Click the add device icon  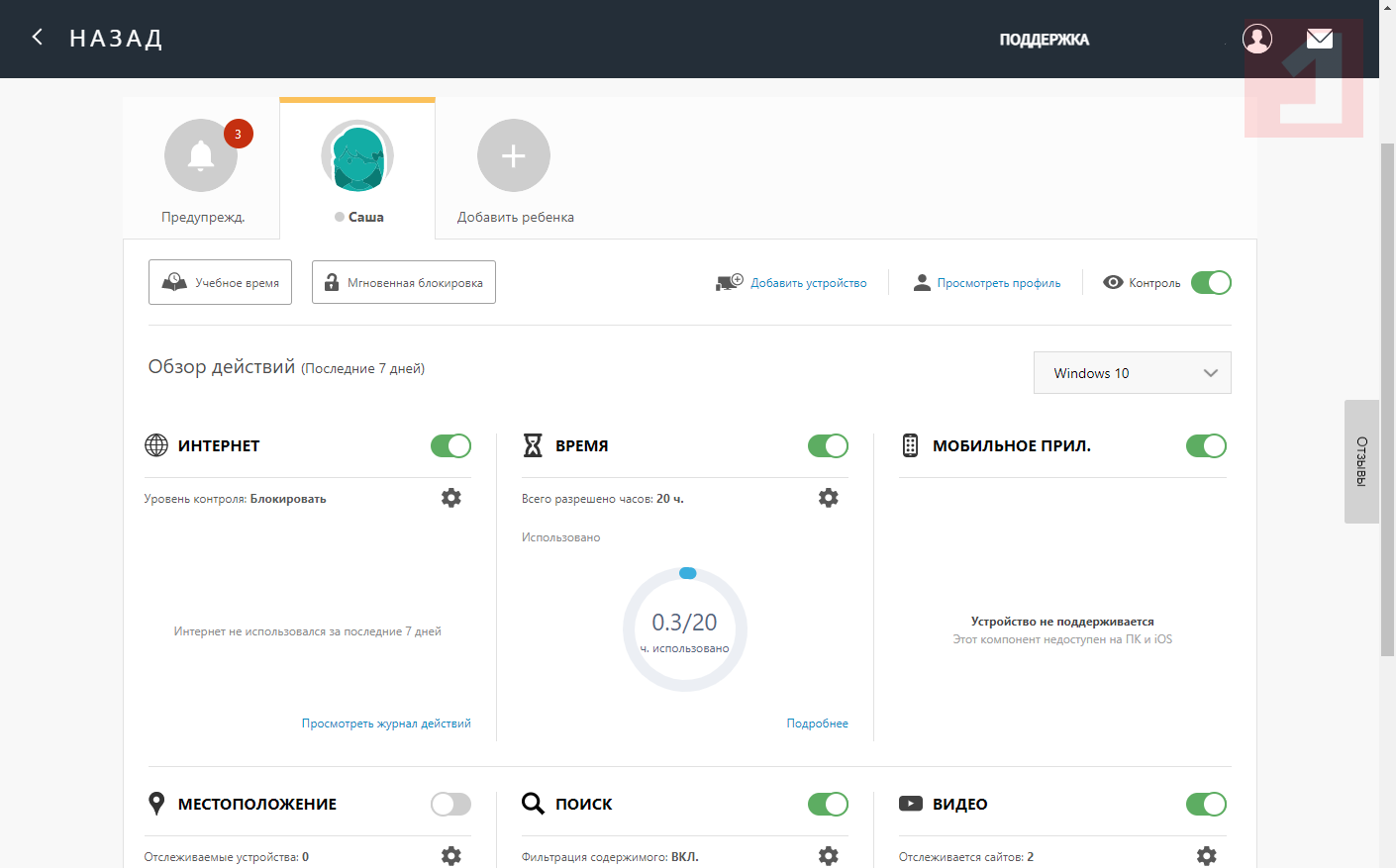[730, 282]
